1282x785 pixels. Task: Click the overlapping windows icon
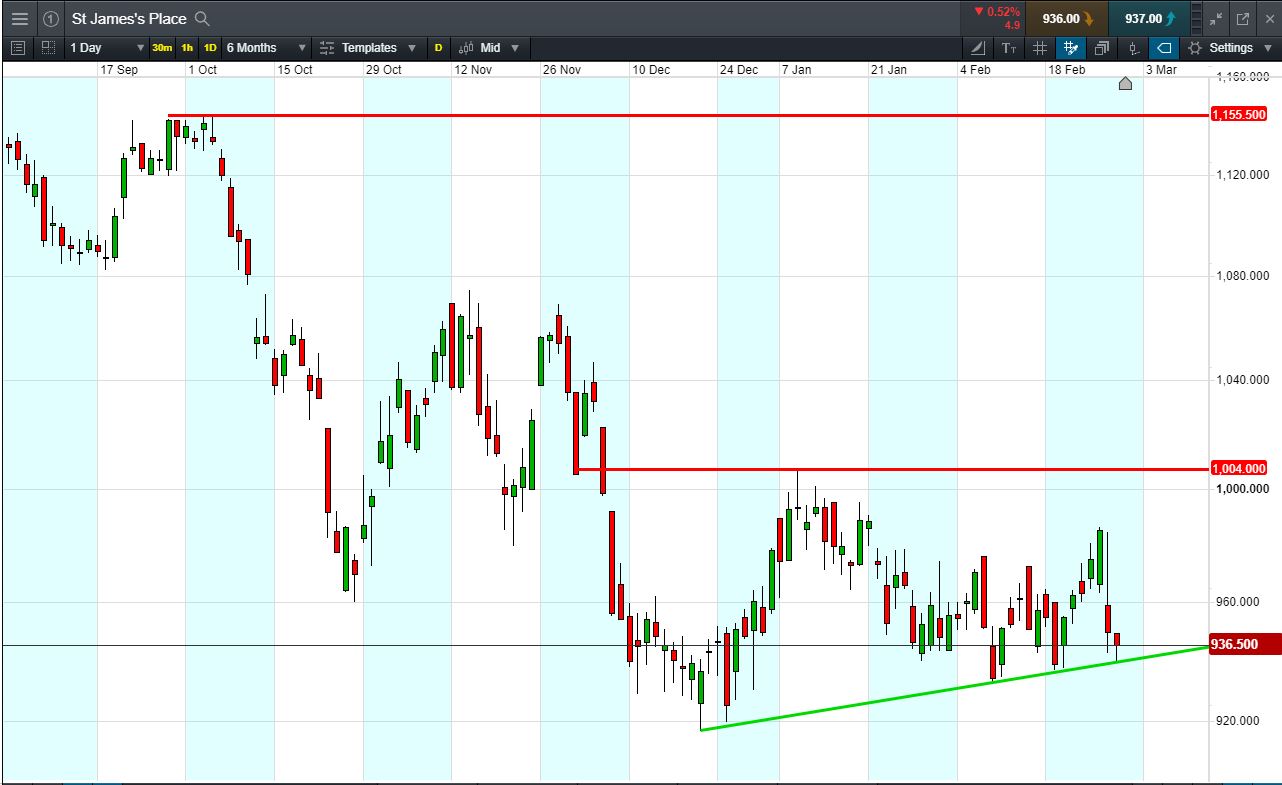click(x=1102, y=47)
